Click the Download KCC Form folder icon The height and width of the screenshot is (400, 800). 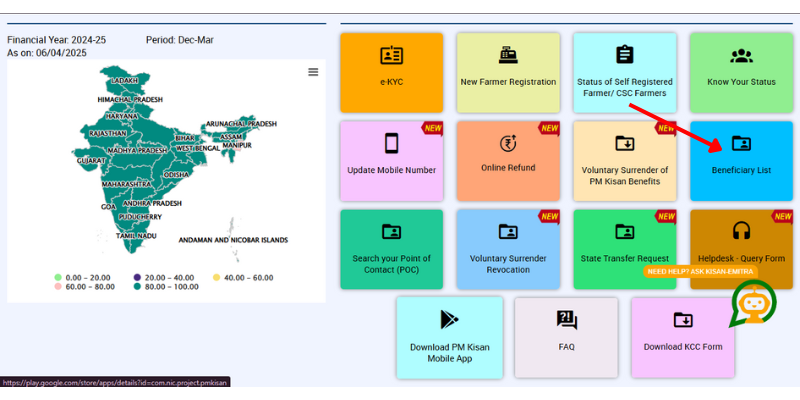(x=683, y=320)
